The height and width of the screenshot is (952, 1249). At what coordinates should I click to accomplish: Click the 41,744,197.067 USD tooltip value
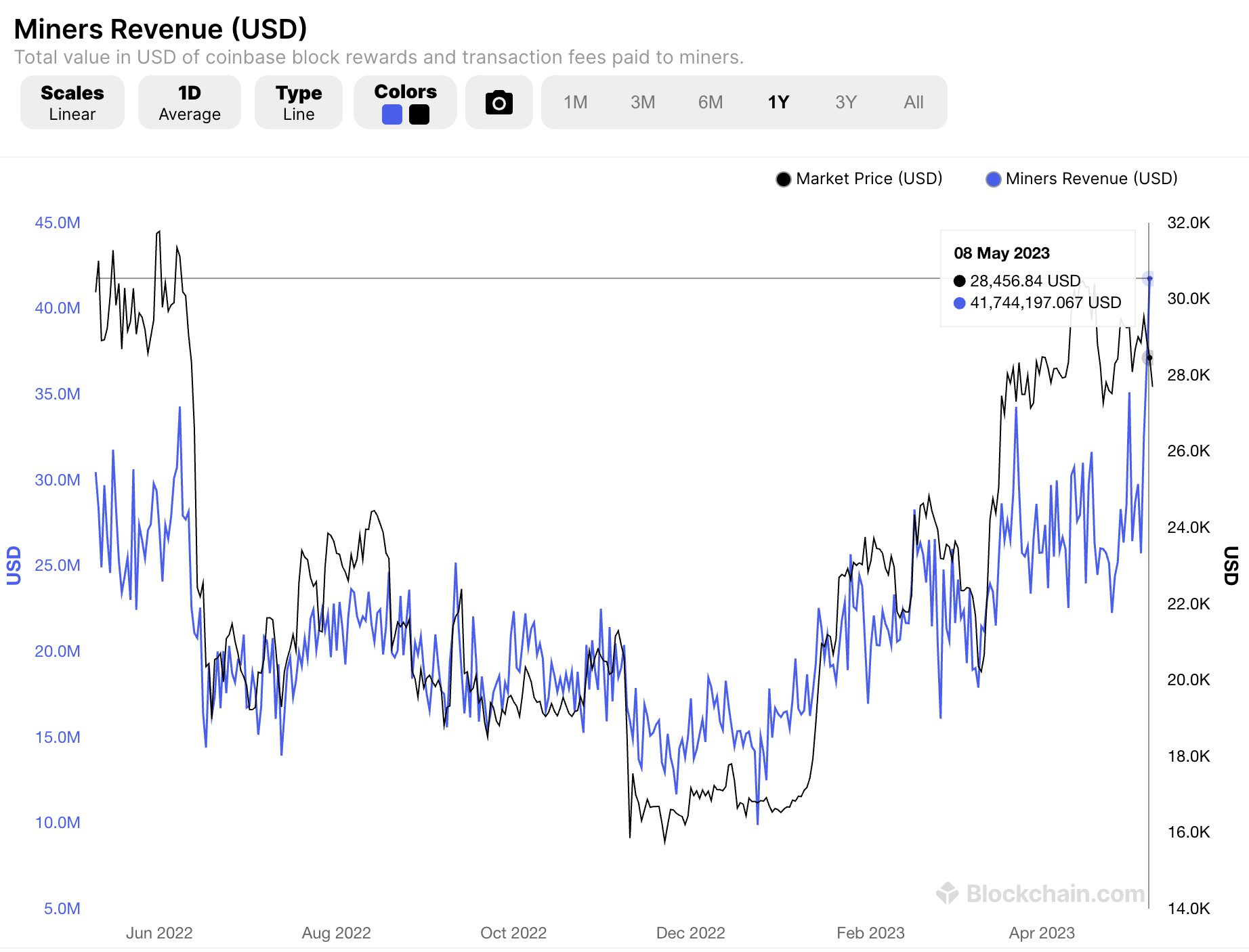(1045, 303)
